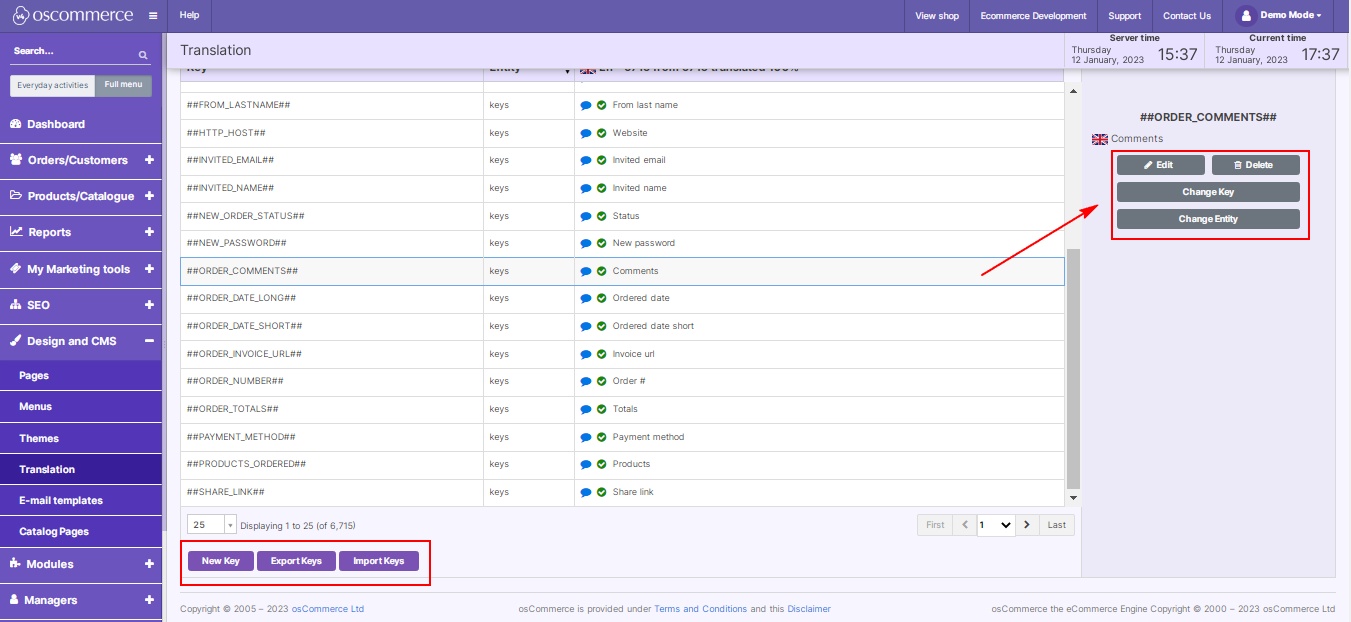Click the previous page arrow in pagination
This screenshot has height=622, width=1351.
tap(965, 525)
